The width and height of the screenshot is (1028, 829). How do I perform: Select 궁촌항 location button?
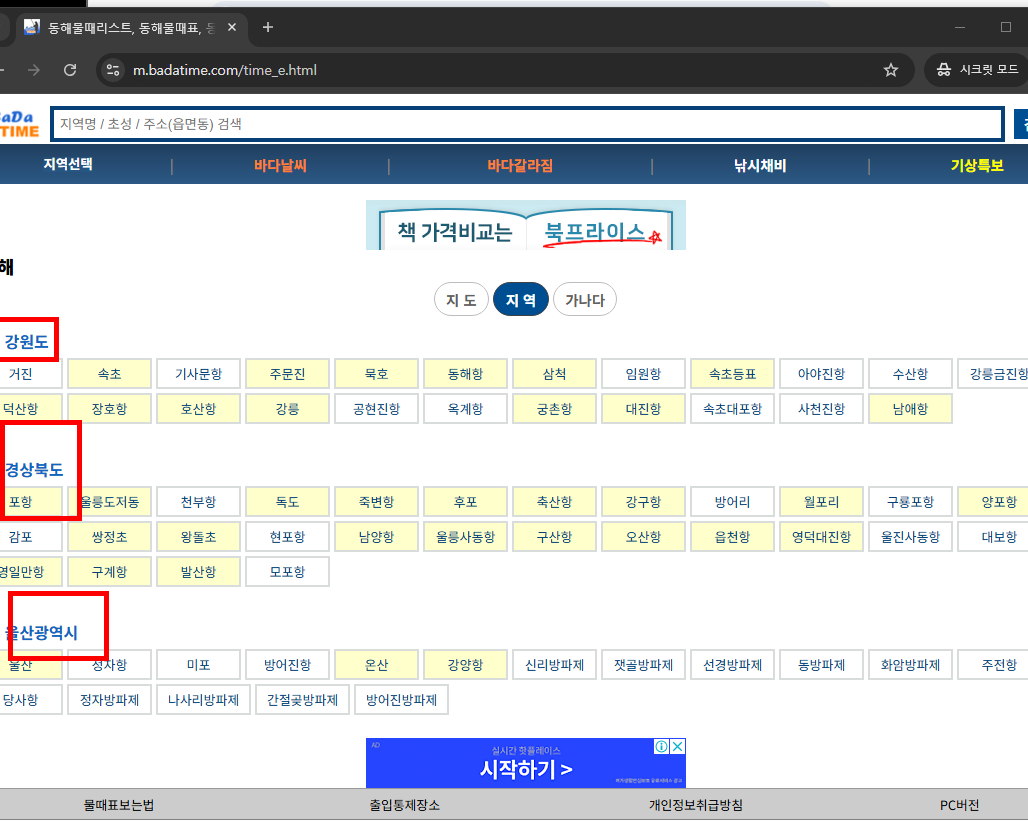[554, 409]
